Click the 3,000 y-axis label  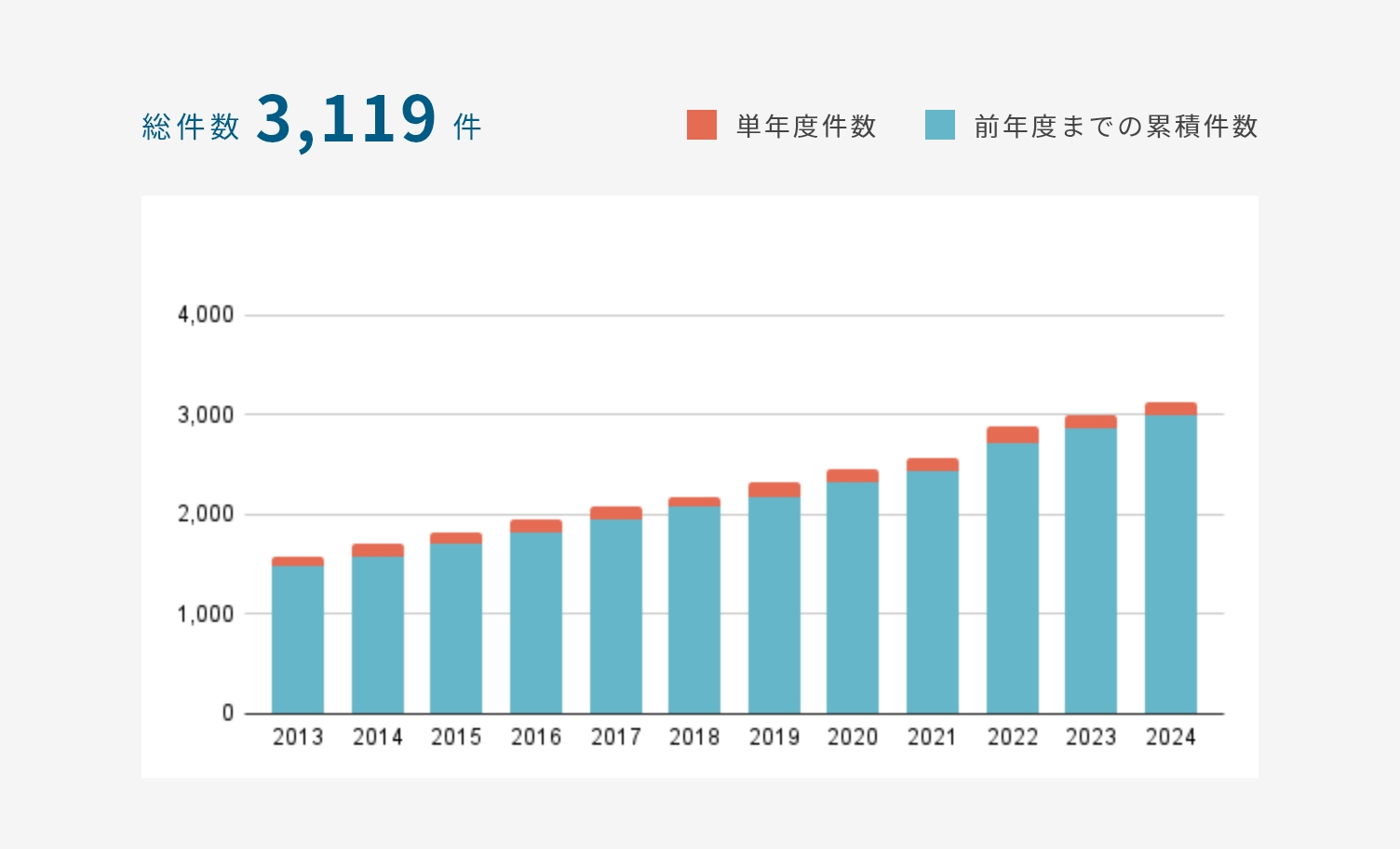click(x=206, y=414)
